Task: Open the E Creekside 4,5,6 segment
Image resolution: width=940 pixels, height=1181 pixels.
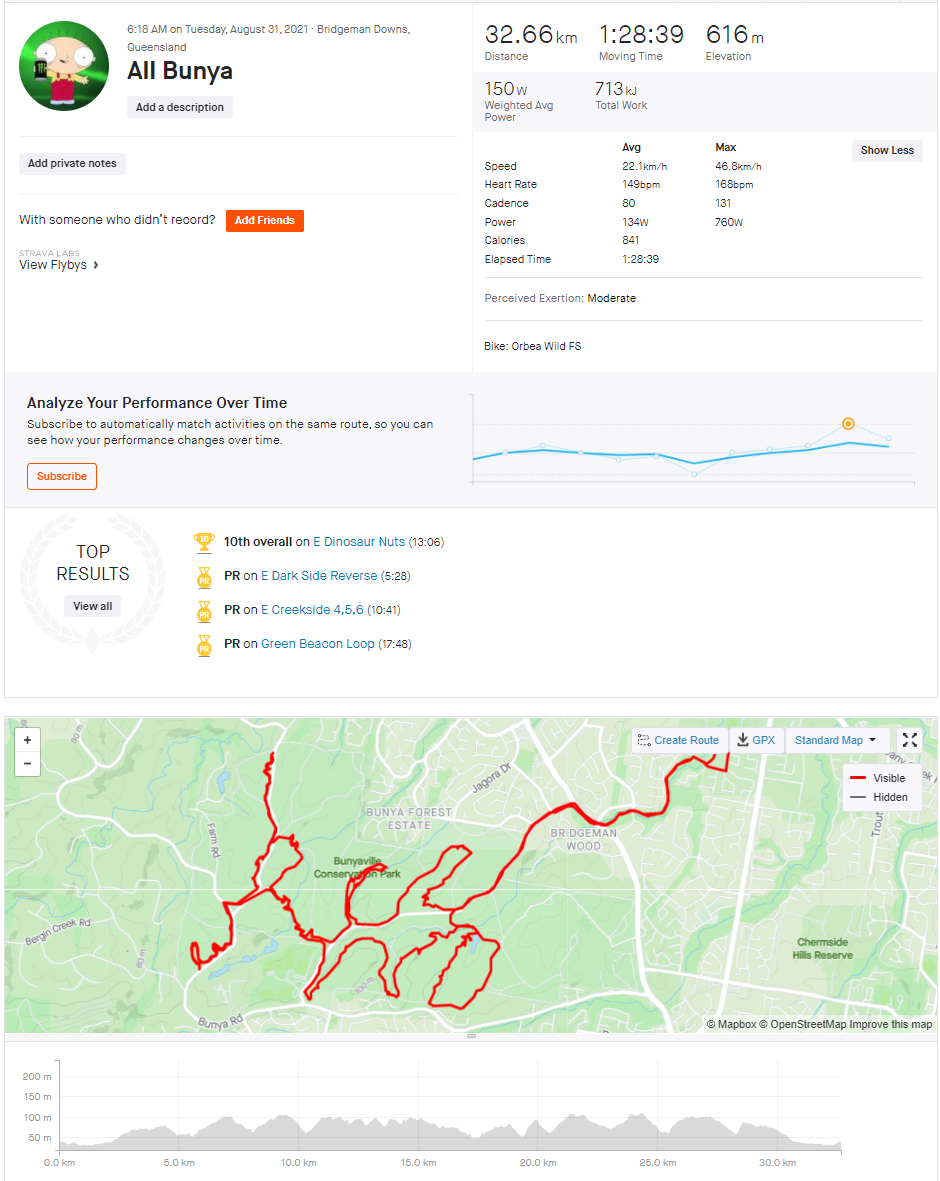Action: [313, 610]
